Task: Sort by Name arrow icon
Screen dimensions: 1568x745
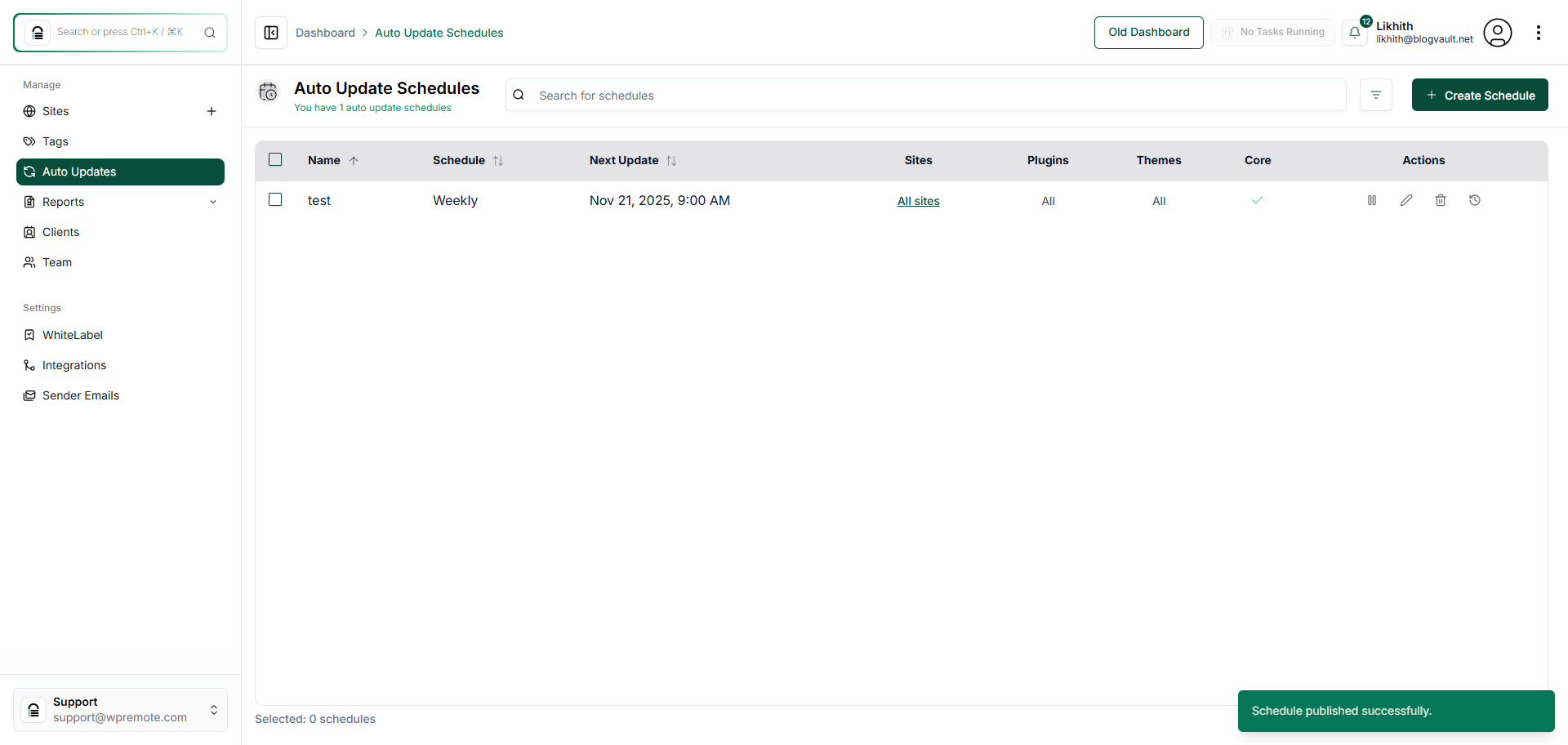Action: coord(354,160)
